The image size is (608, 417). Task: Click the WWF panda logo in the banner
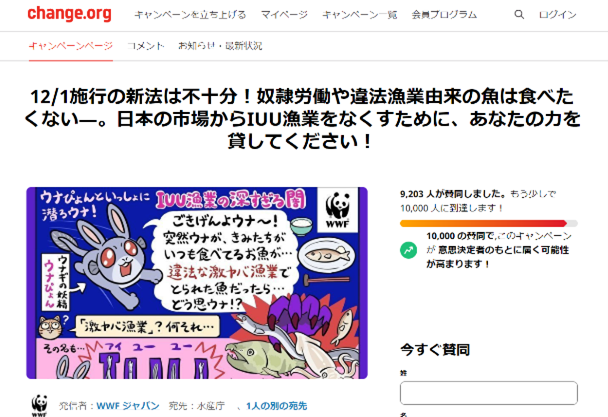(337, 210)
